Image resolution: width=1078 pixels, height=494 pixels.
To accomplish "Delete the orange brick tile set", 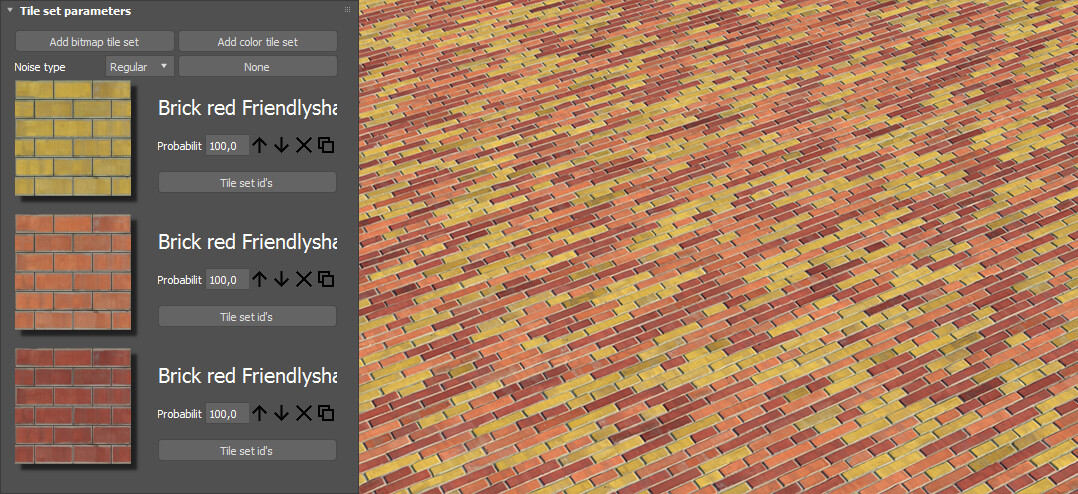I will tap(304, 279).
